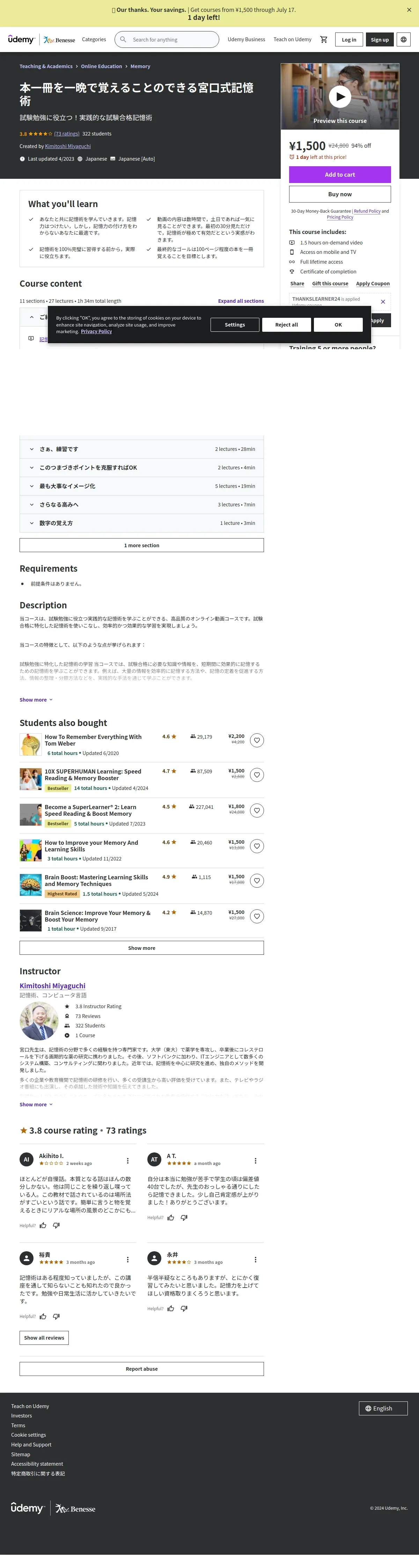Go to Online Education breadcrumb

click(101, 66)
